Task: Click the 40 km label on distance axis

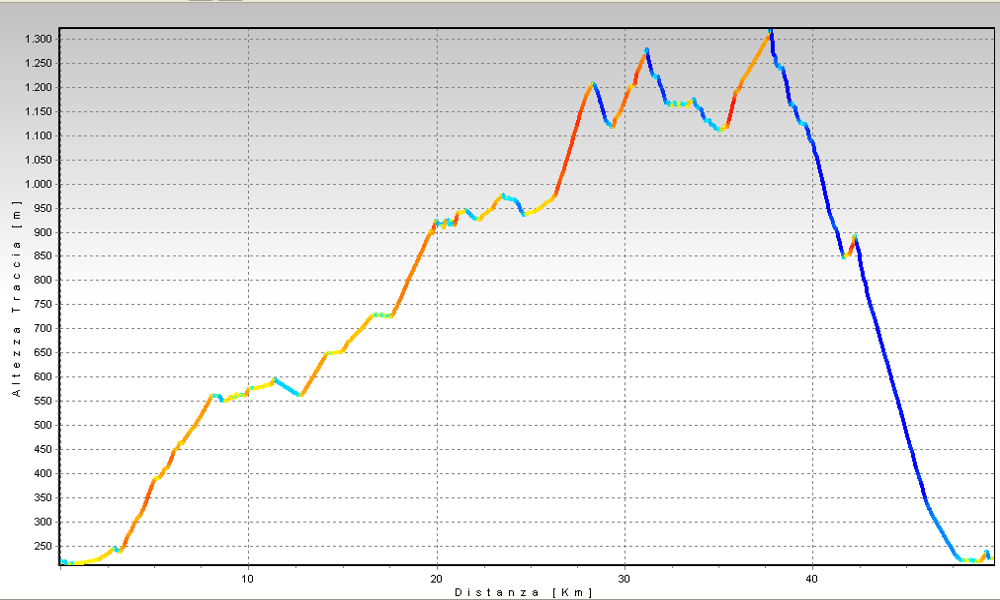Action: pos(812,578)
